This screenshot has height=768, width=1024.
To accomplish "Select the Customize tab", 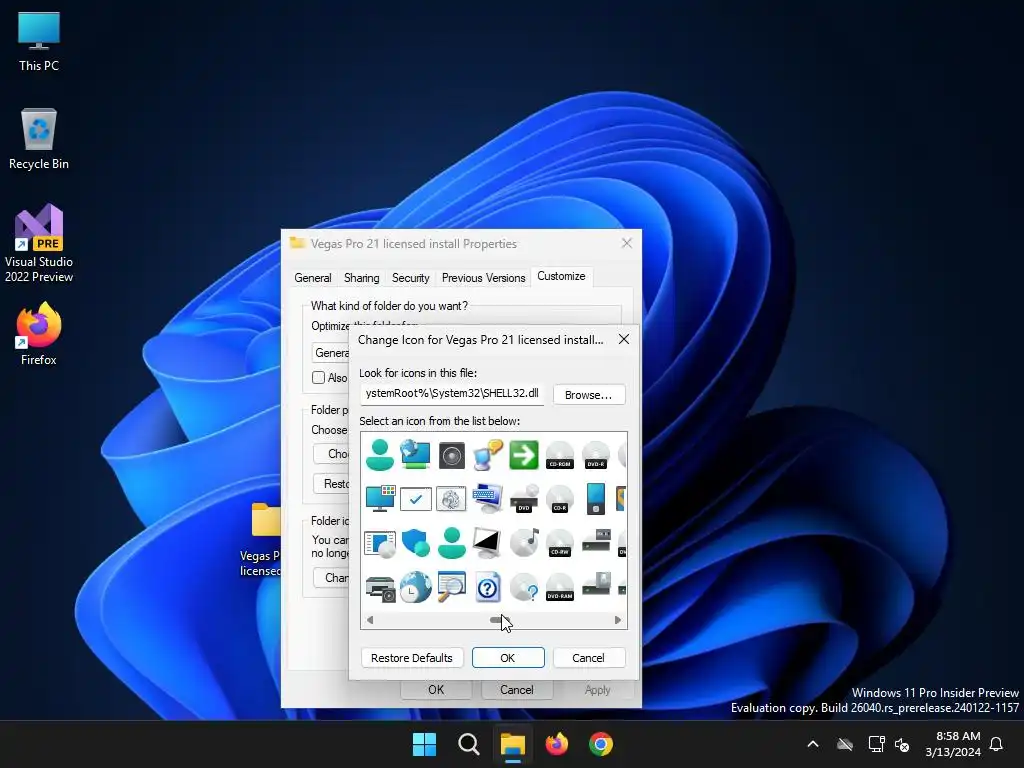I will click(562, 276).
